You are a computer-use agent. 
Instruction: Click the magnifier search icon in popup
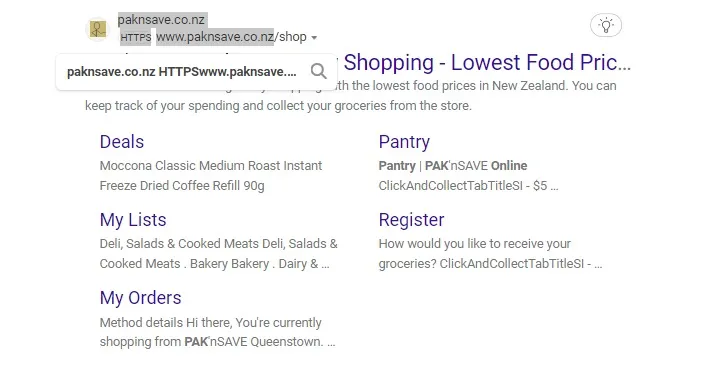(x=318, y=71)
